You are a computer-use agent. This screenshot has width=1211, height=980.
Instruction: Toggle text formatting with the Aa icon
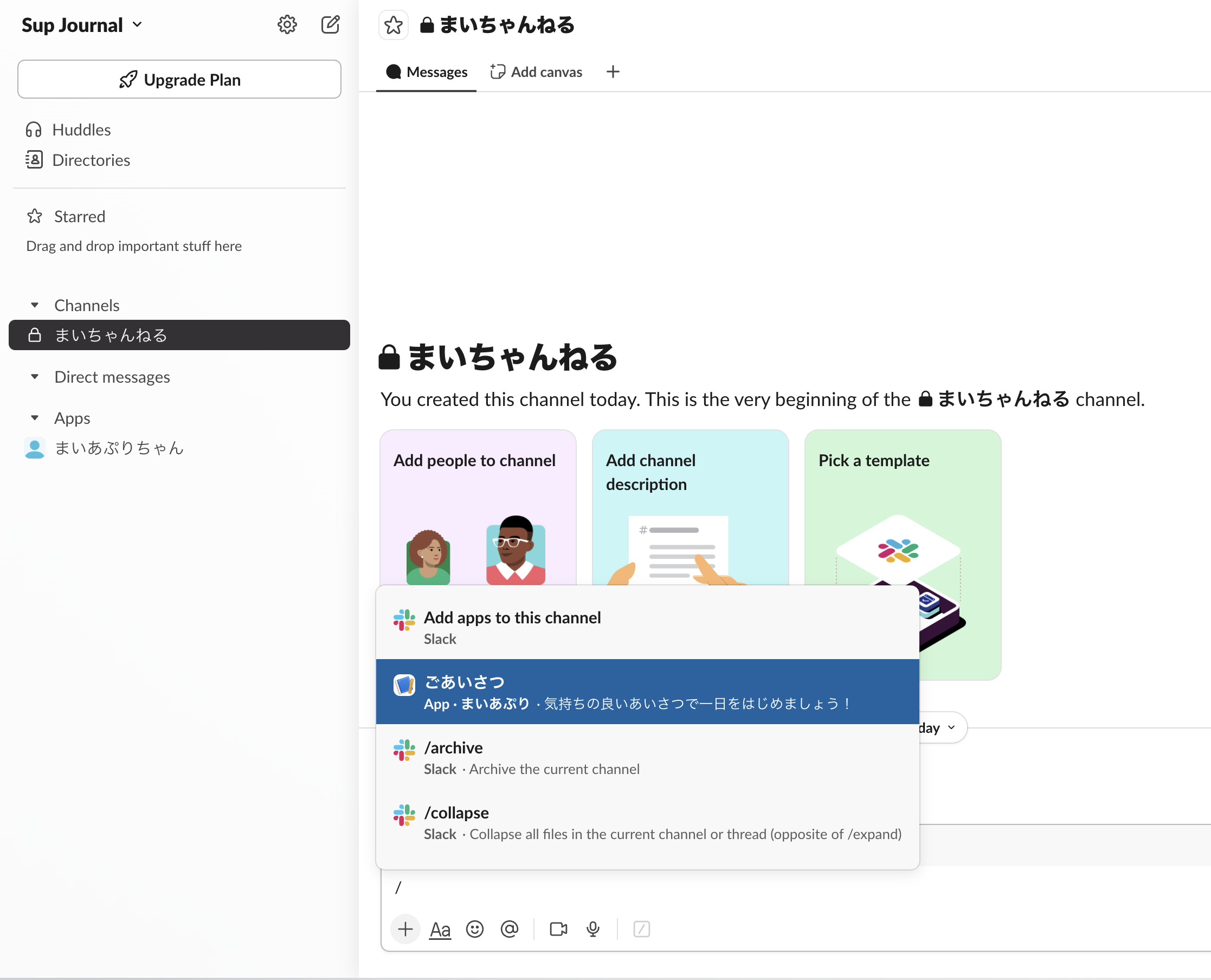440,929
